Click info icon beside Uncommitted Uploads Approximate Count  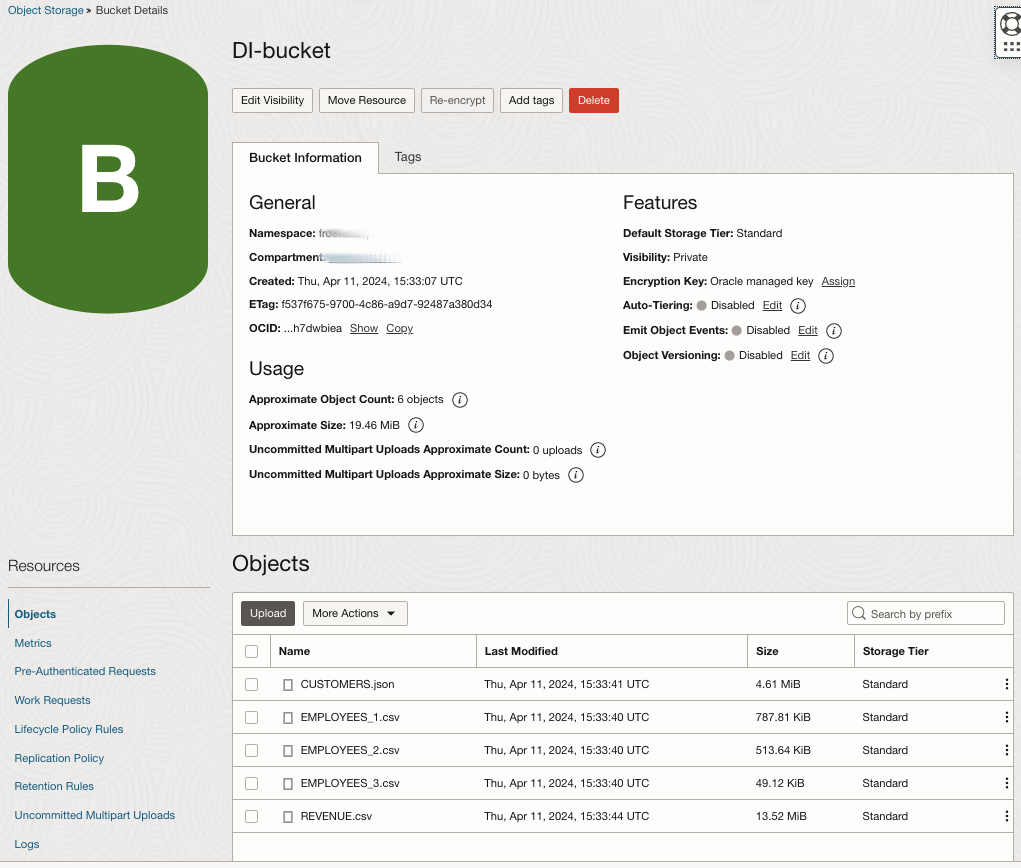click(x=598, y=450)
